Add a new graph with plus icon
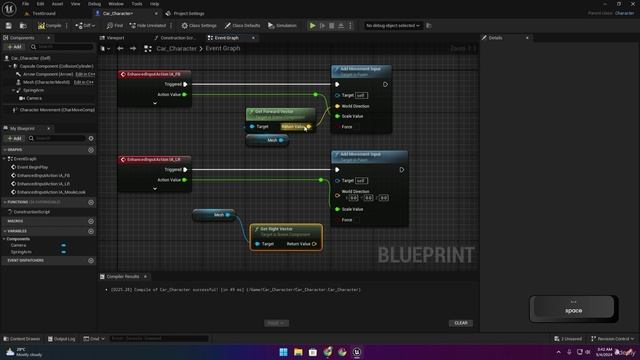The width and height of the screenshot is (640, 360). point(91,150)
